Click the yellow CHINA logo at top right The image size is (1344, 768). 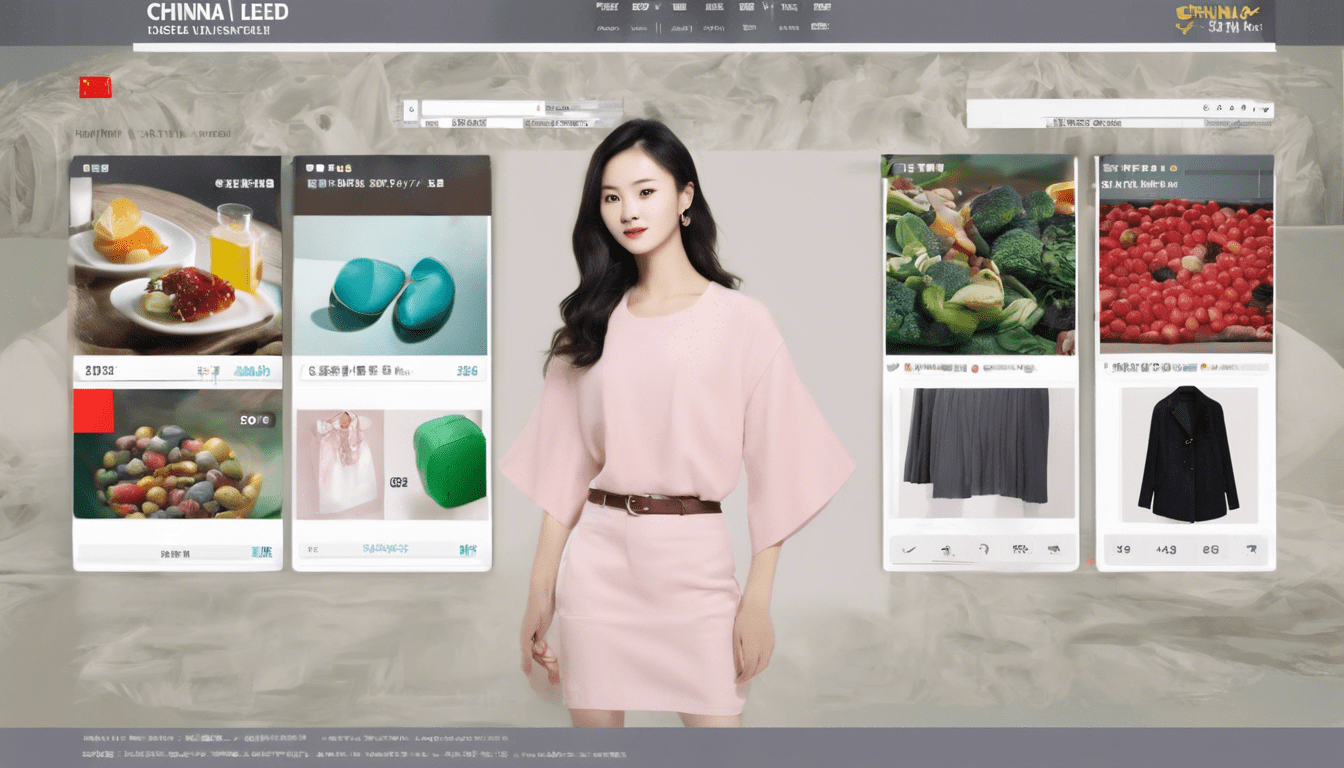click(x=1218, y=18)
